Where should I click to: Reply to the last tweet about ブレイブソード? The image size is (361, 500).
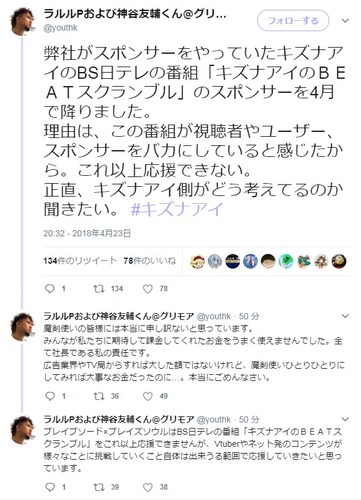click(50, 487)
